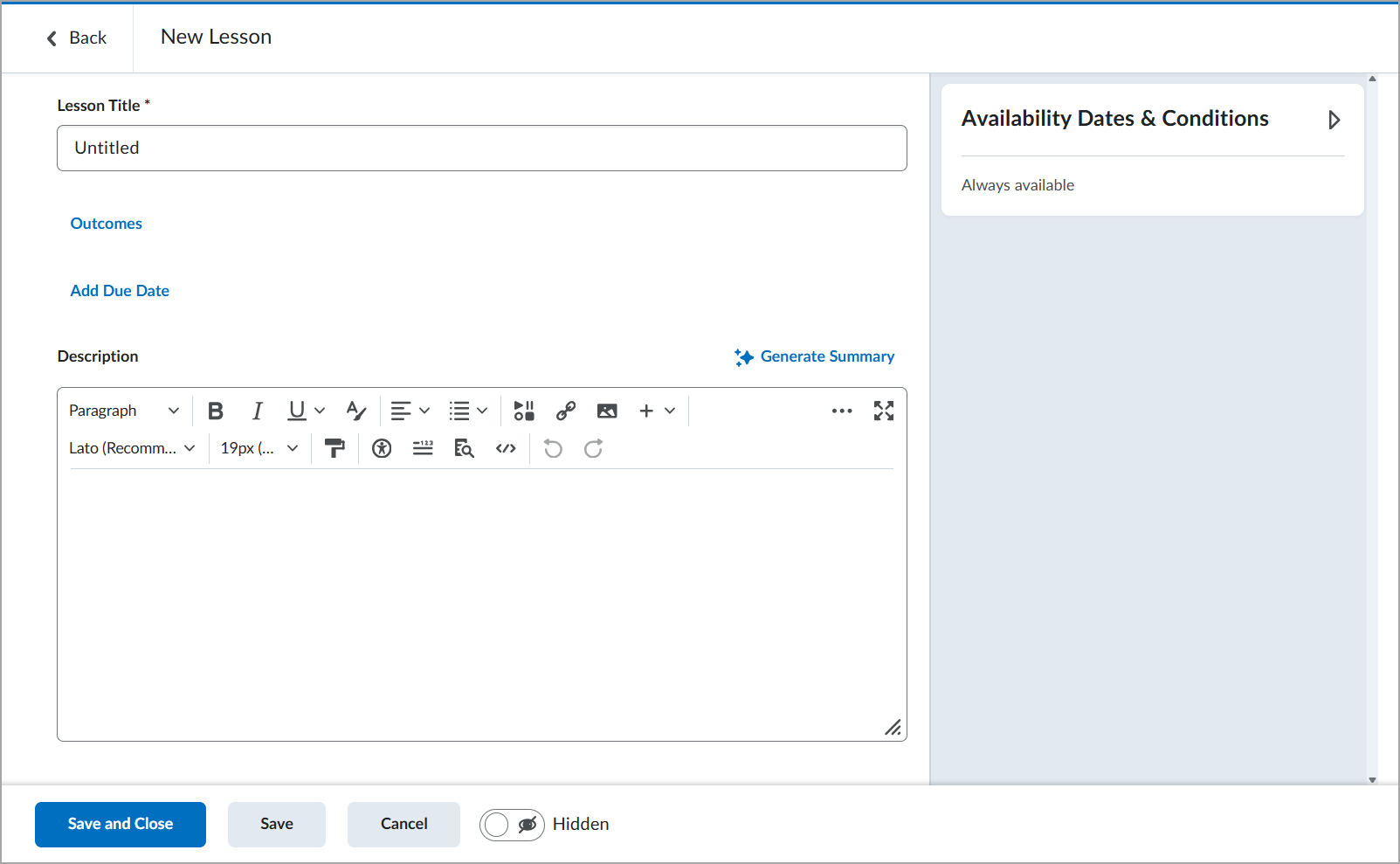Cancel the new lesson
Screen dimensions: 1400x864
click(403, 825)
